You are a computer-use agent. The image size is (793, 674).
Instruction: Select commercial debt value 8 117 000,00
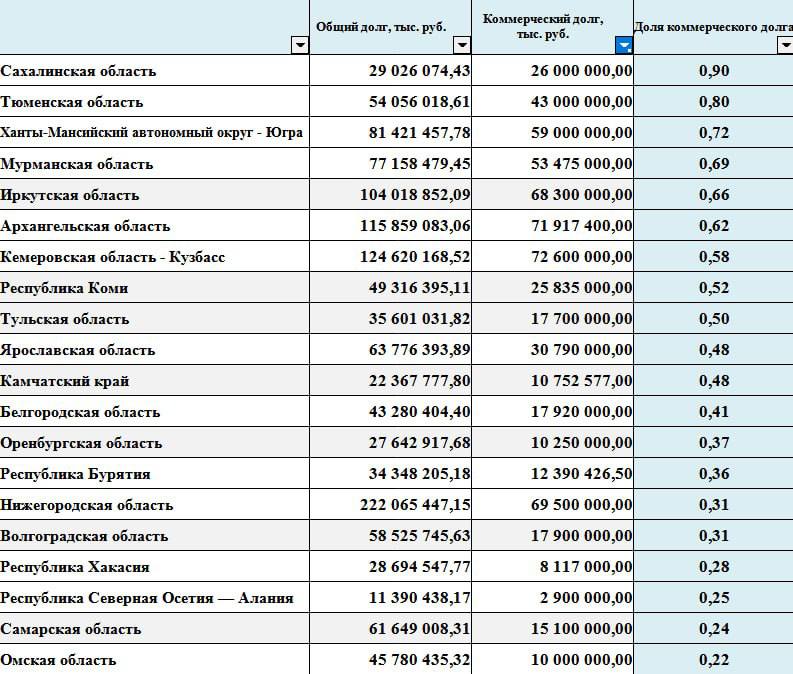pyautogui.click(x=552, y=566)
